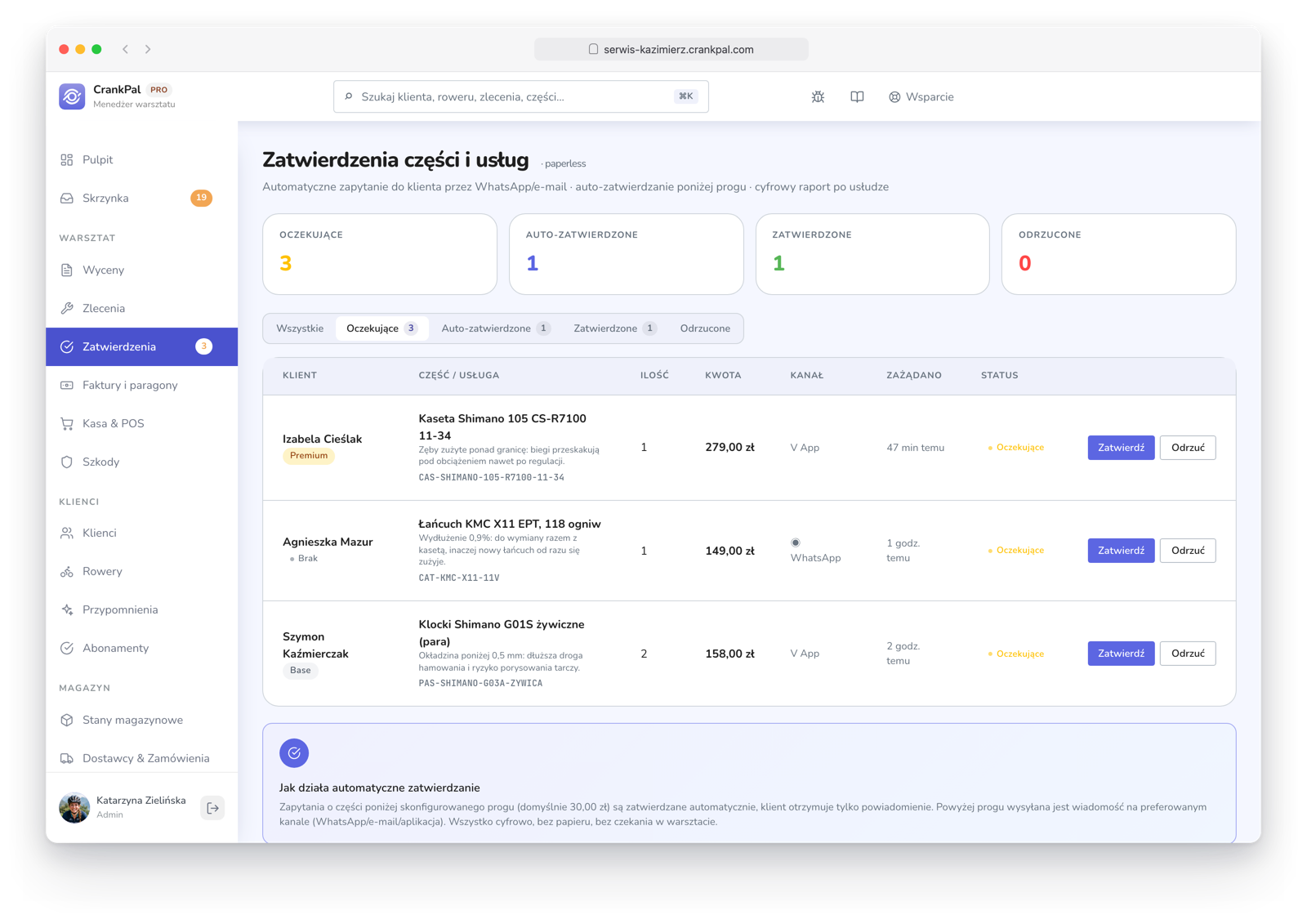Click Kaseta Shimano 105 CS-R7100 title

coord(502,426)
